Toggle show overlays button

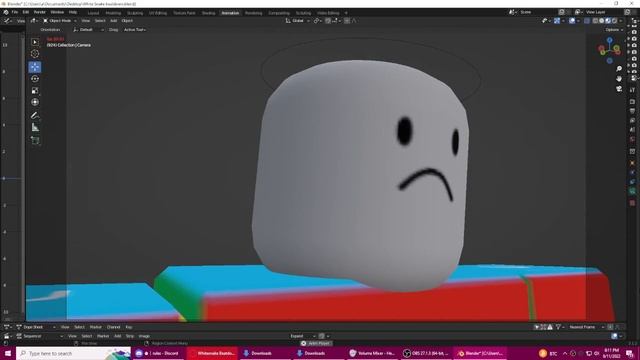tap(572, 21)
